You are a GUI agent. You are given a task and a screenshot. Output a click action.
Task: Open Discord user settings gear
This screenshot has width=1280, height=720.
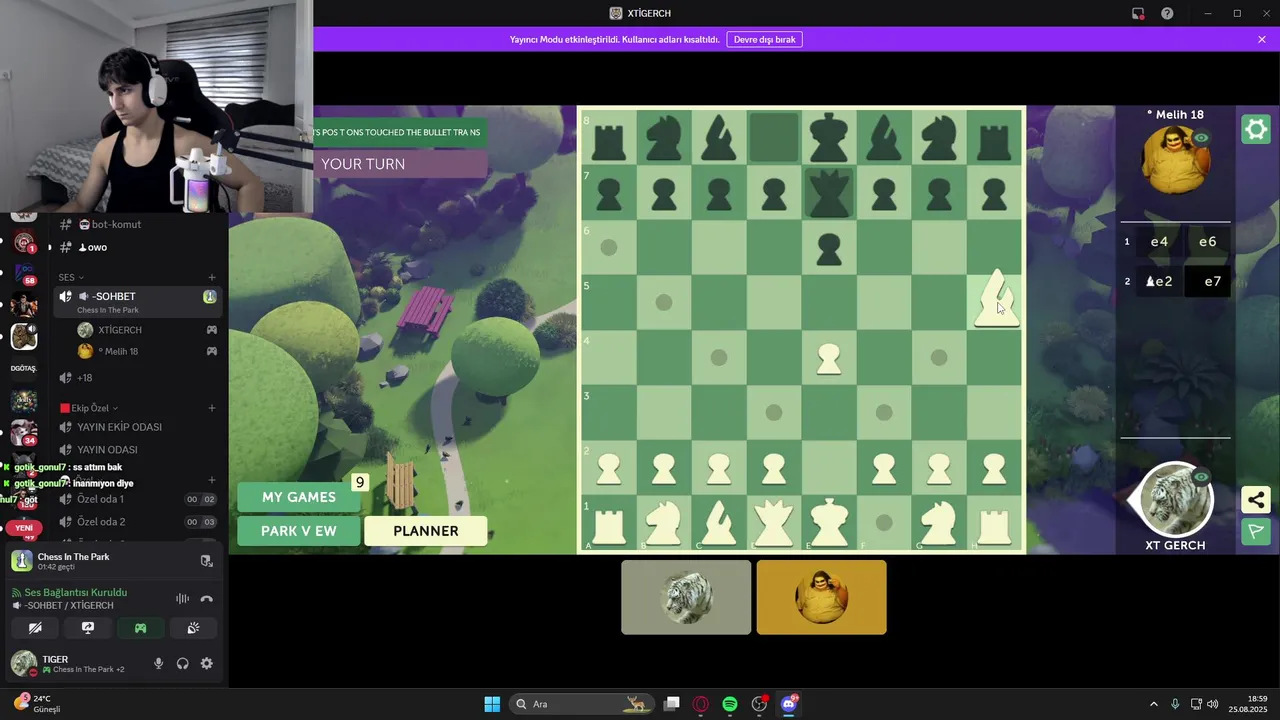coord(207,664)
